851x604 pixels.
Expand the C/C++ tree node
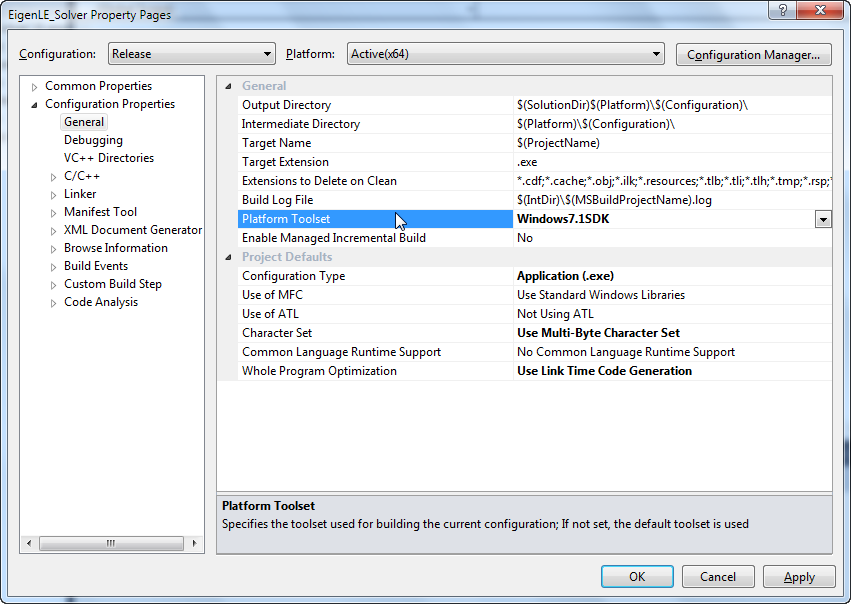[54, 177]
